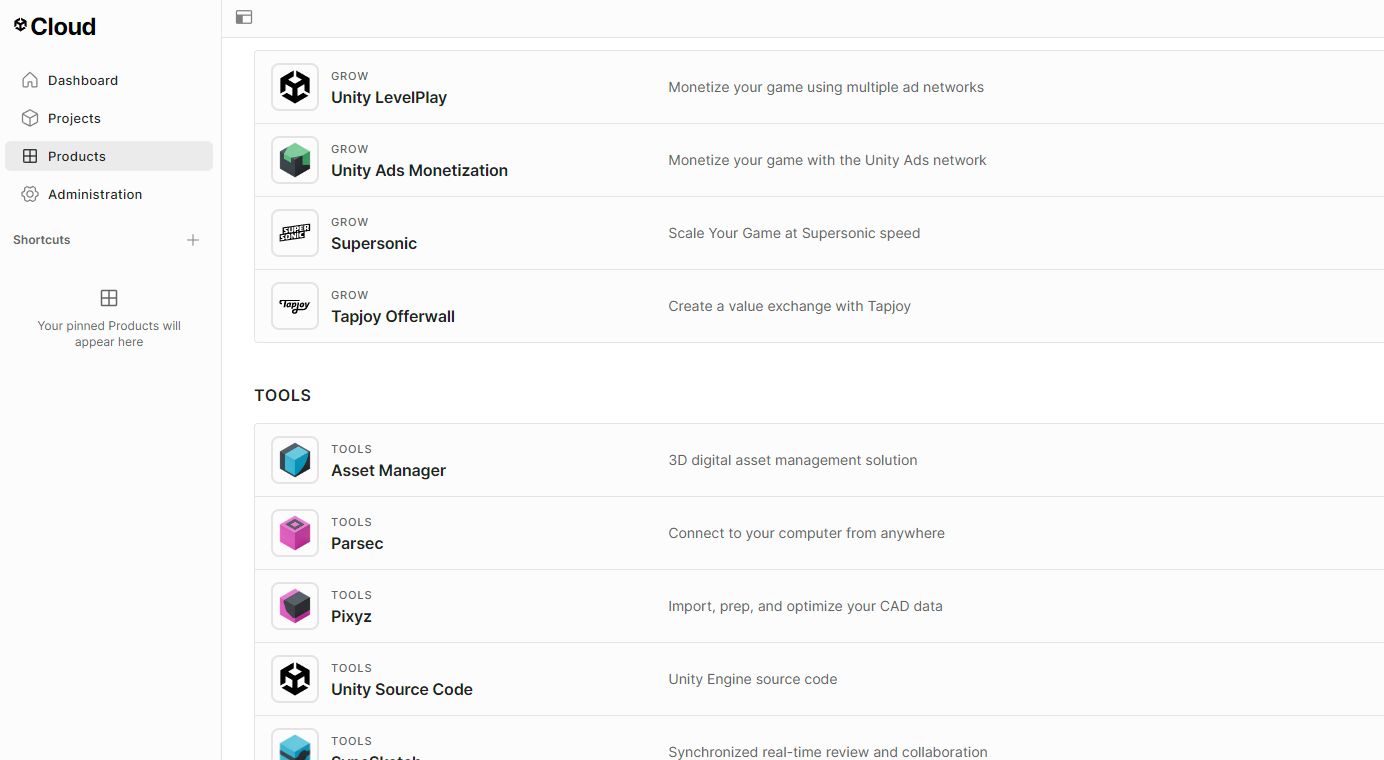Open Administration in the sidebar

(109, 194)
